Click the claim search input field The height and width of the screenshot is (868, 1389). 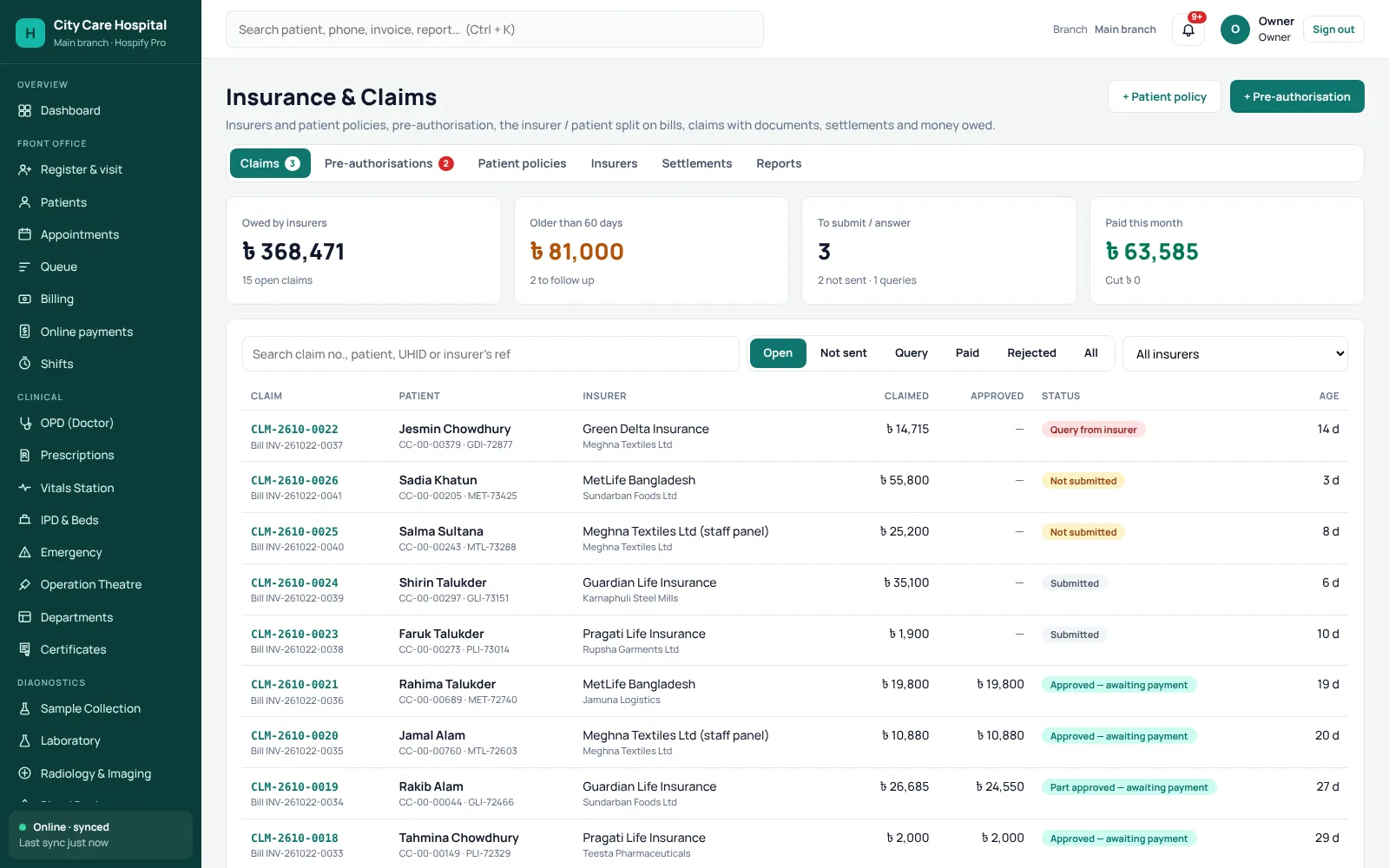click(490, 354)
